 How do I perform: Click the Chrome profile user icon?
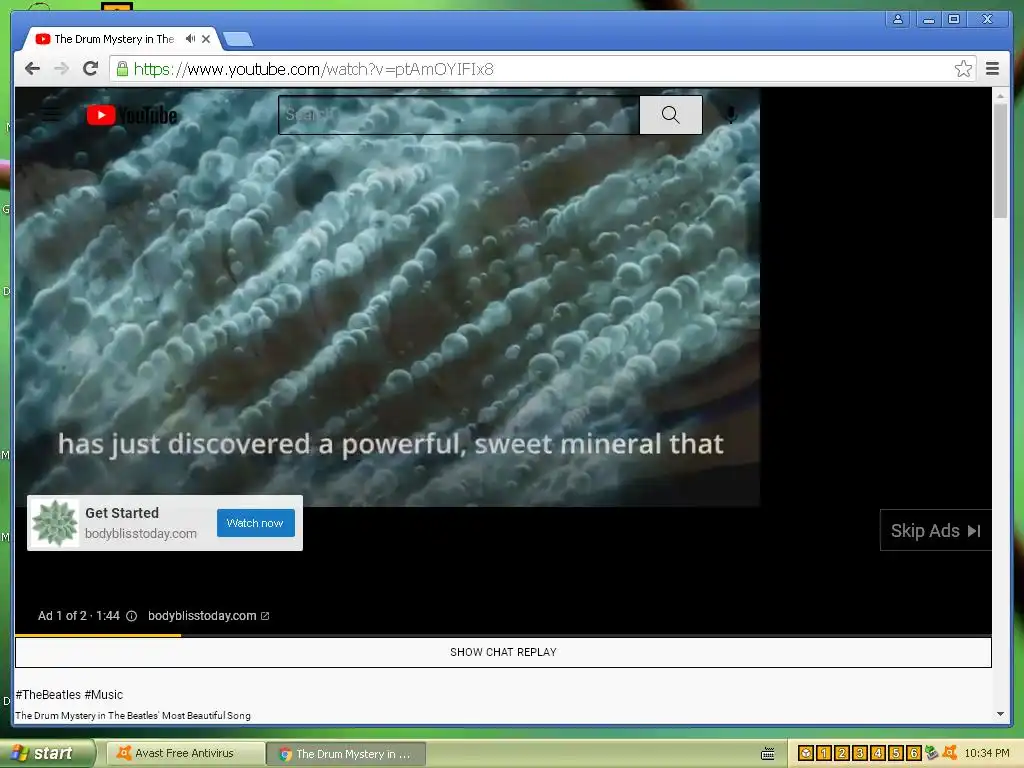point(898,19)
